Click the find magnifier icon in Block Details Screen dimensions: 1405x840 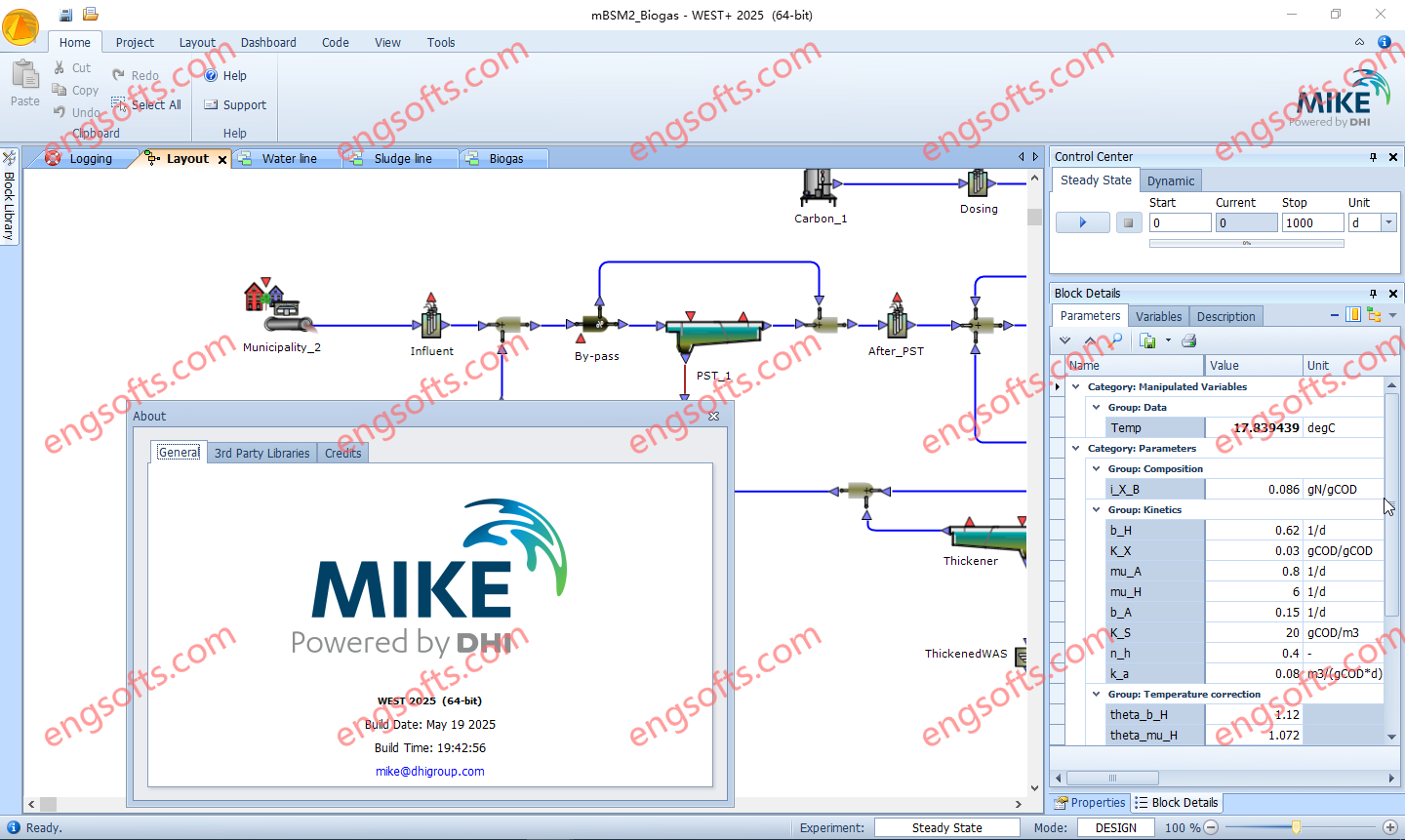(1115, 340)
